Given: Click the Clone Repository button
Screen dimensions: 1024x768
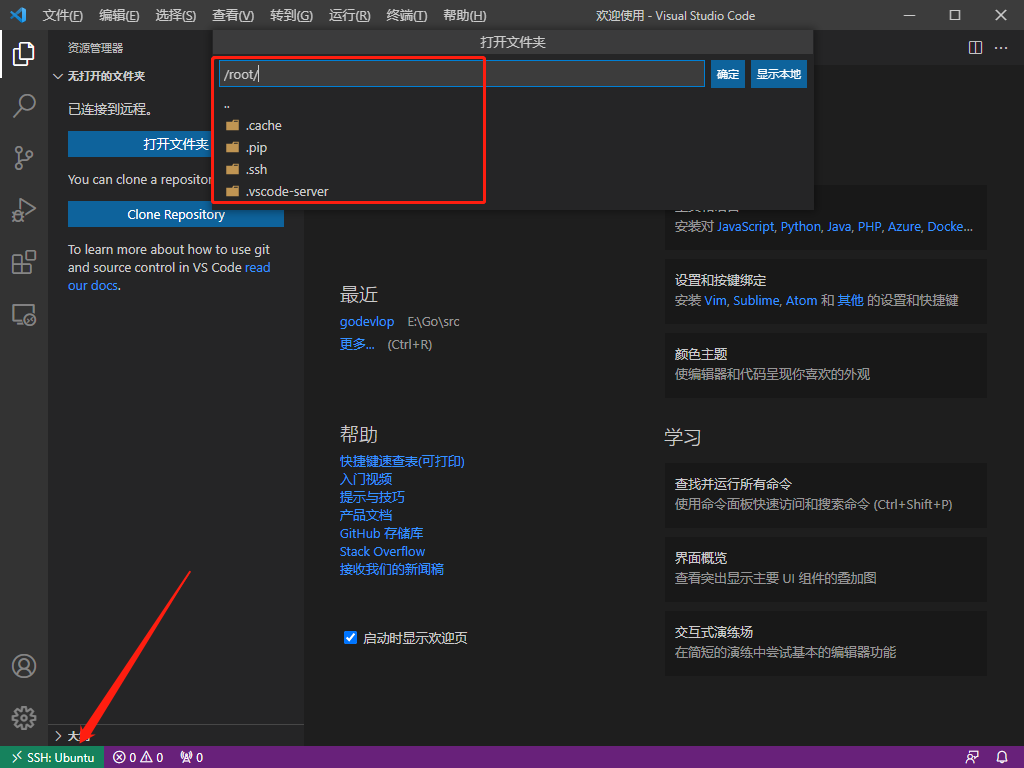Looking at the screenshot, I should pos(176,214).
